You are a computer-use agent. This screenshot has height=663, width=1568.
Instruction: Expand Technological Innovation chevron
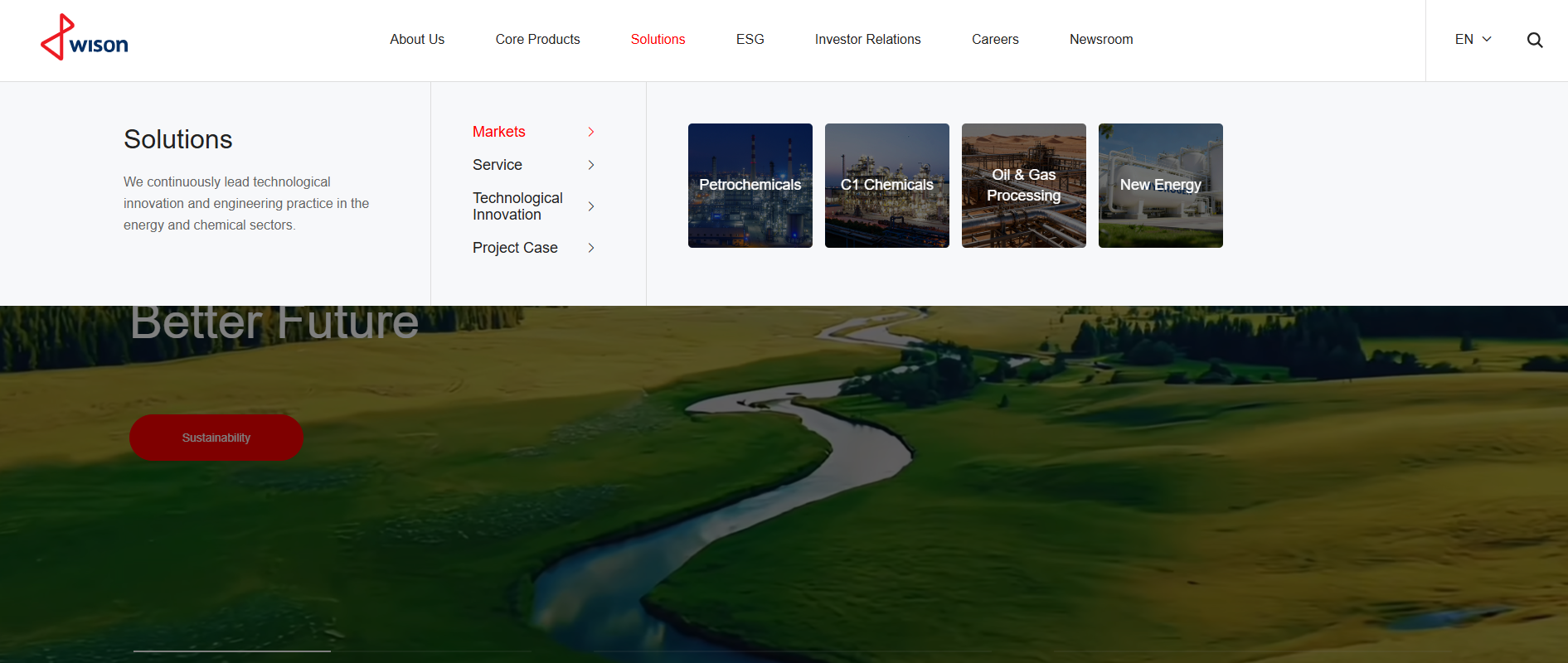591,206
